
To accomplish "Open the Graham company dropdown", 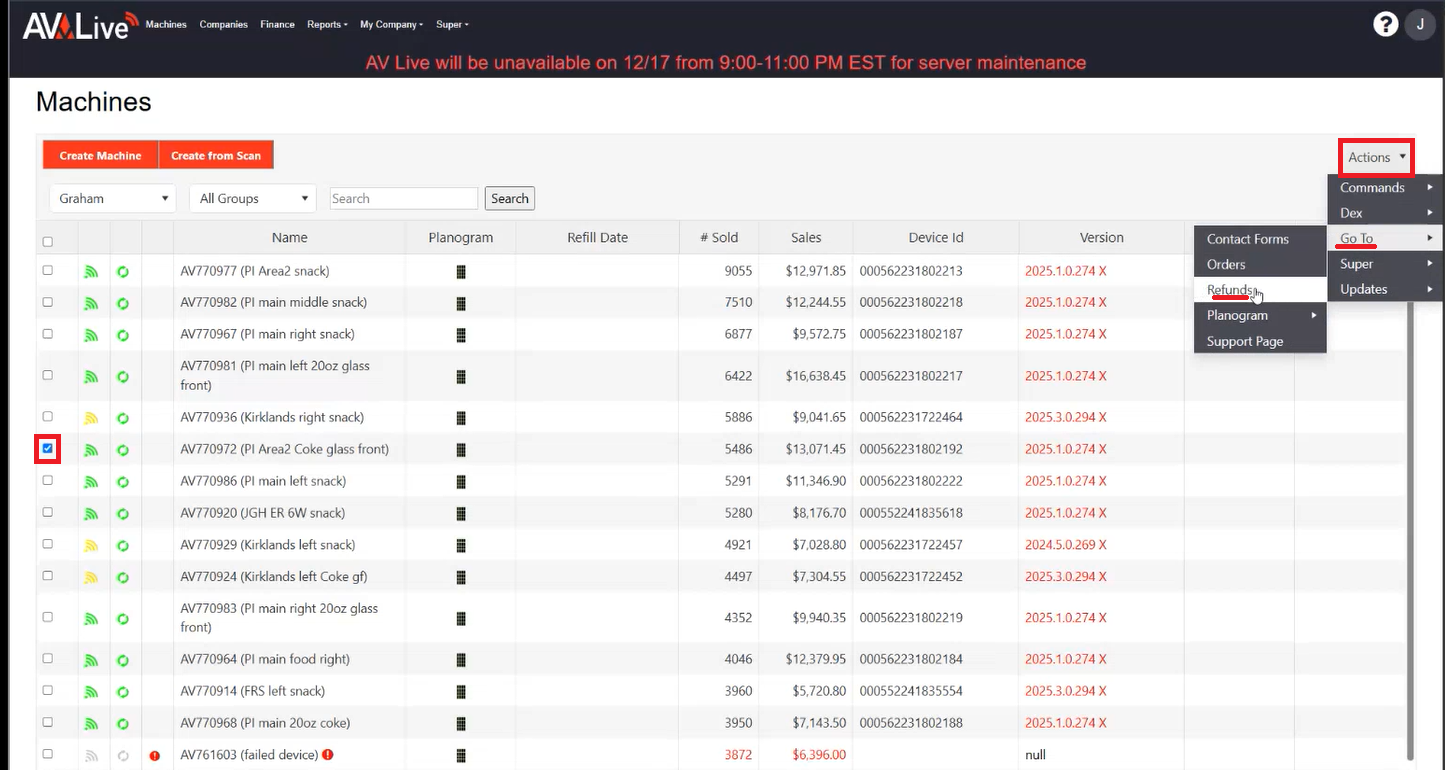I will point(112,198).
